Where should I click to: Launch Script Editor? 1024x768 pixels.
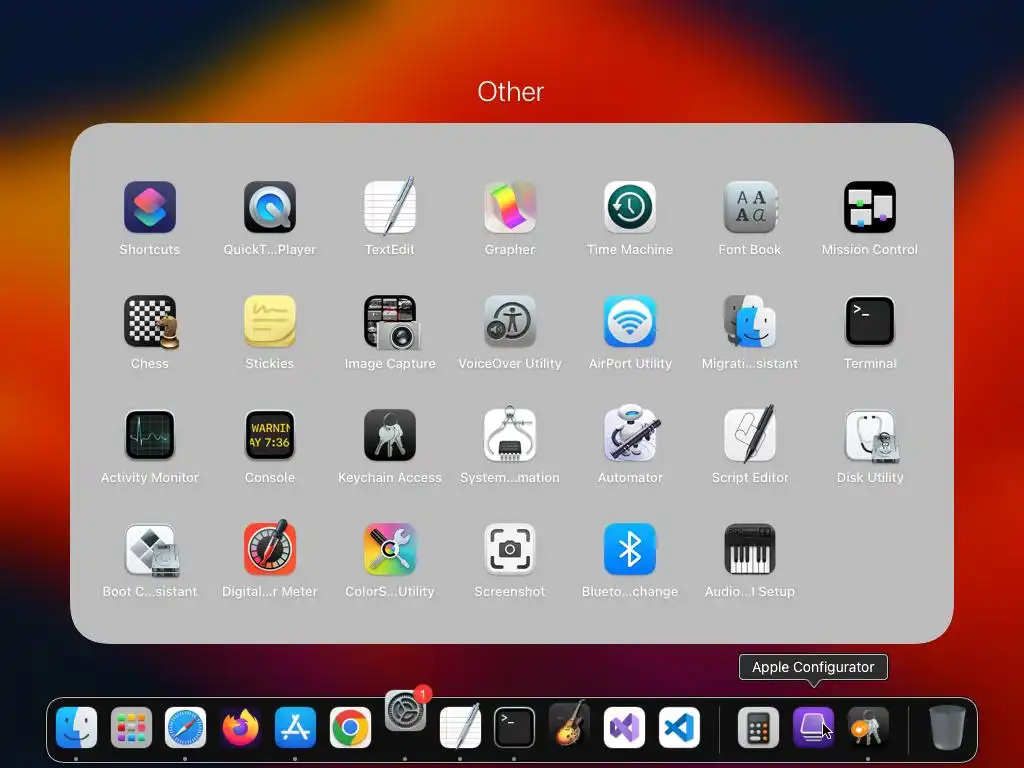(750, 436)
